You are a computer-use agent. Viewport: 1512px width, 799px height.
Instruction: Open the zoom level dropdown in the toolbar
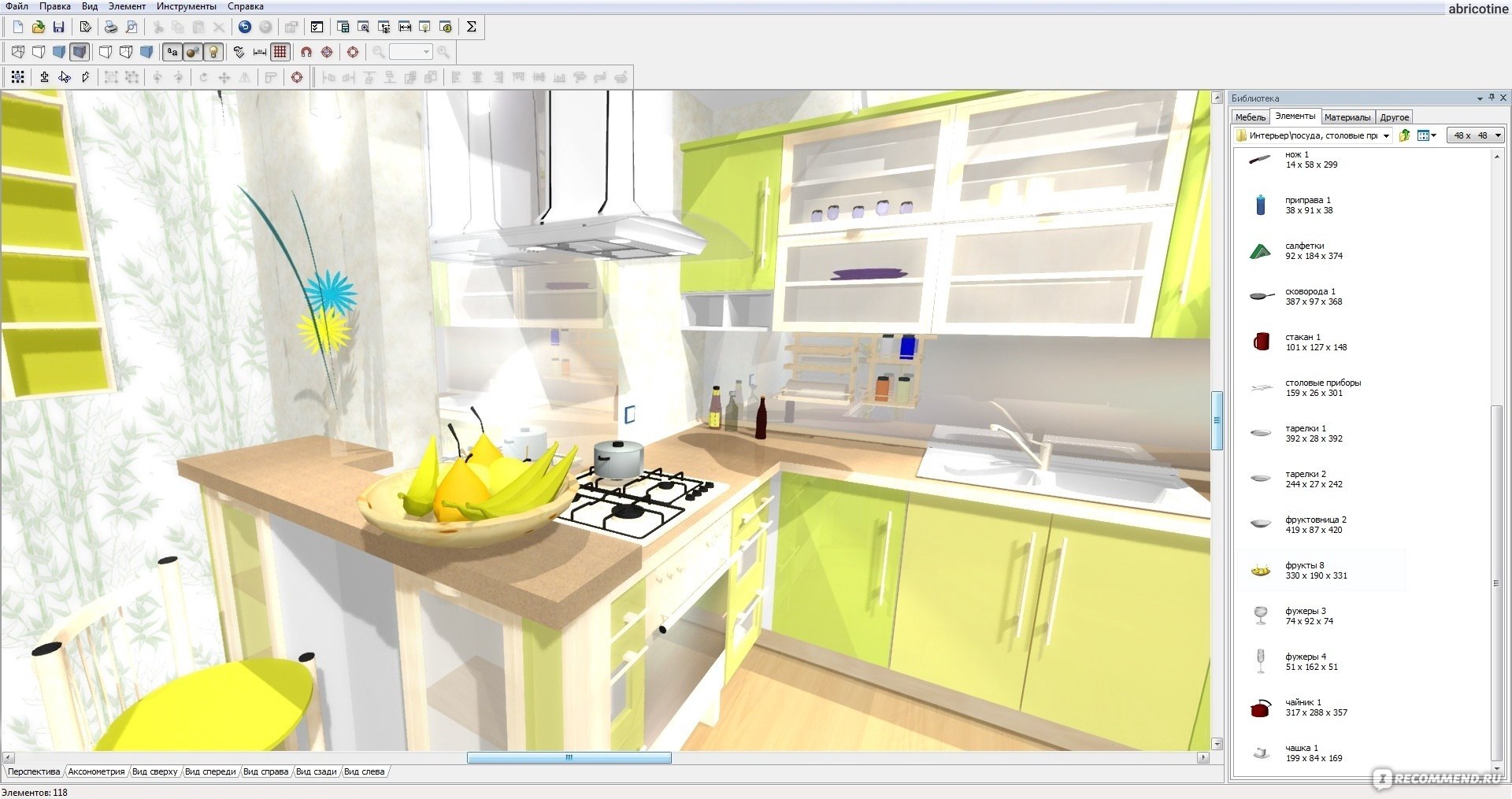pos(426,52)
